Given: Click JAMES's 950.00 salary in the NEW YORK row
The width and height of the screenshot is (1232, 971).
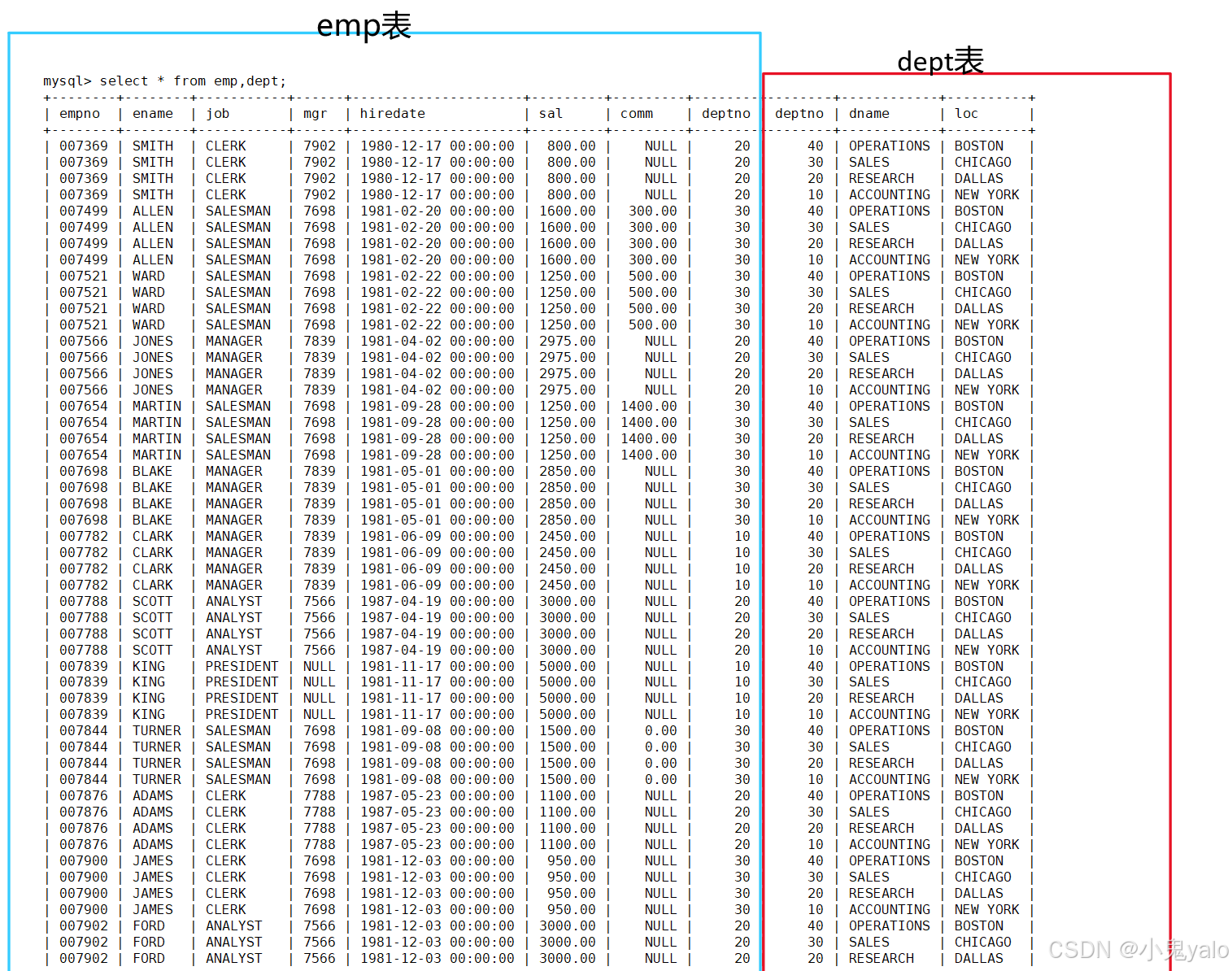Looking at the screenshot, I should (x=572, y=910).
